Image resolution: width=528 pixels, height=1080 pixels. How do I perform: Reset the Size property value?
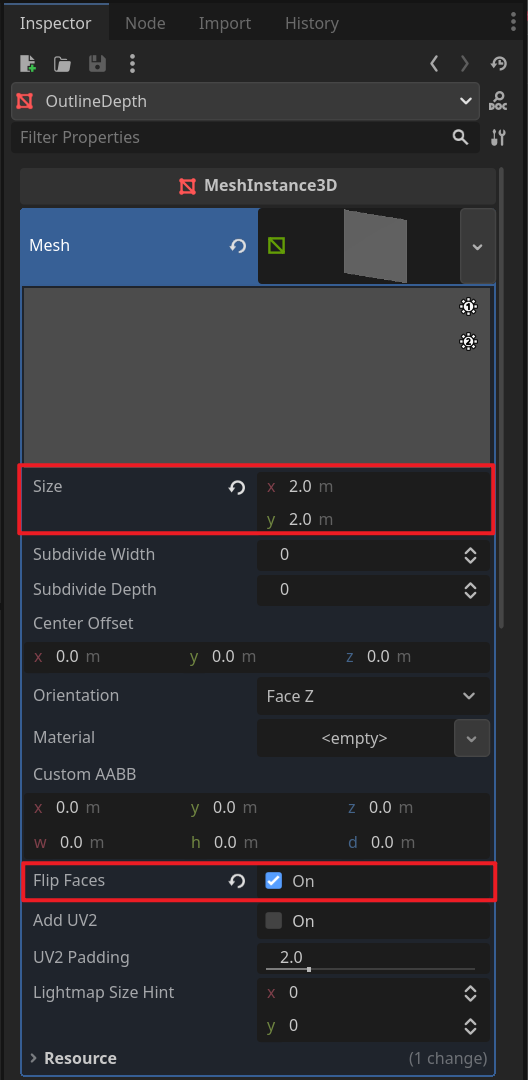tap(237, 488)
